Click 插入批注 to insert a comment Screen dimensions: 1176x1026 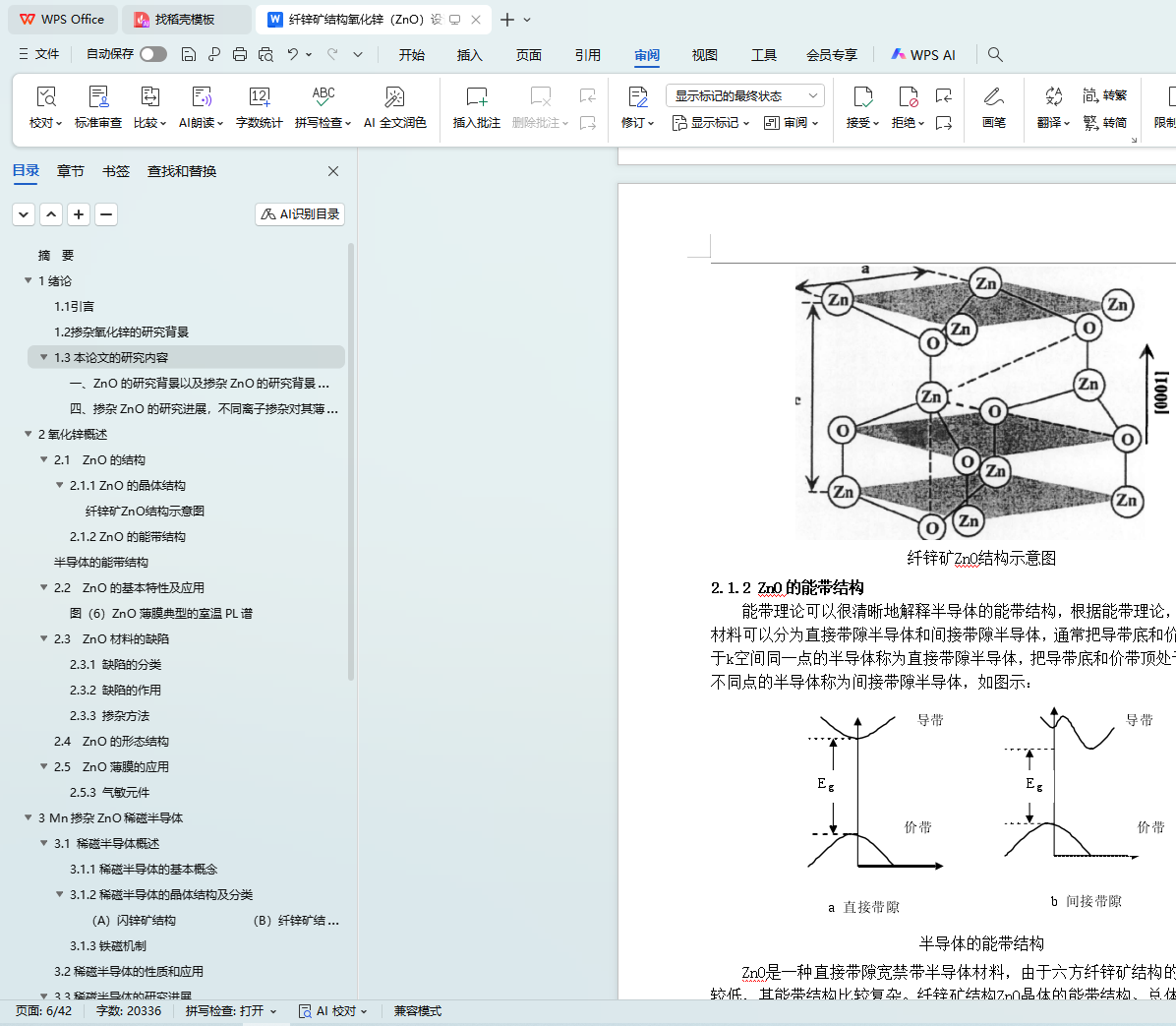[x=476, y=106]
